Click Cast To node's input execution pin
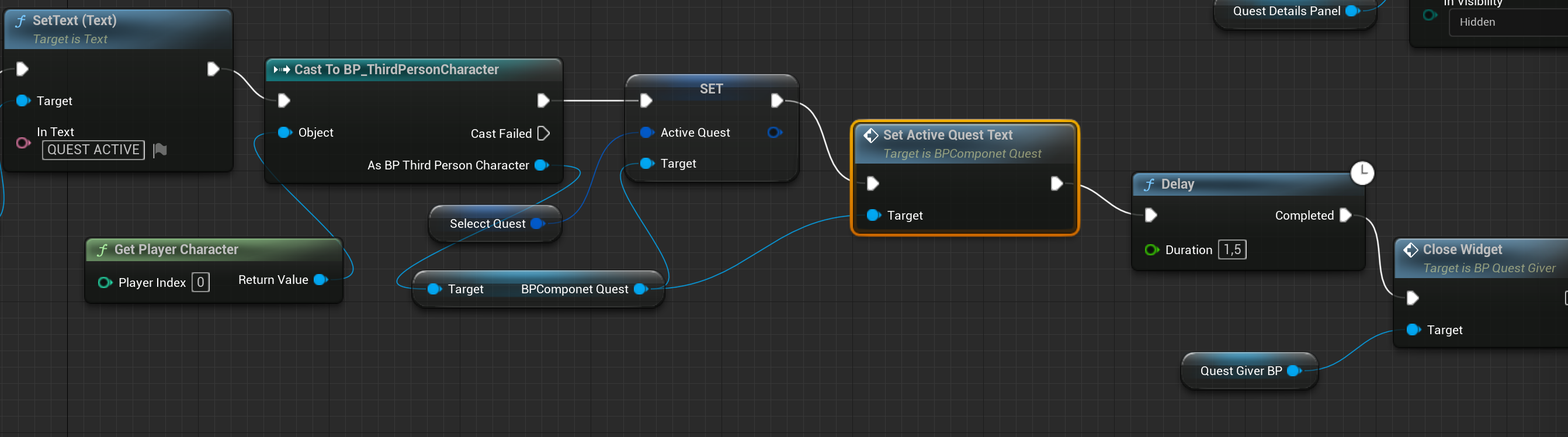 284,100
